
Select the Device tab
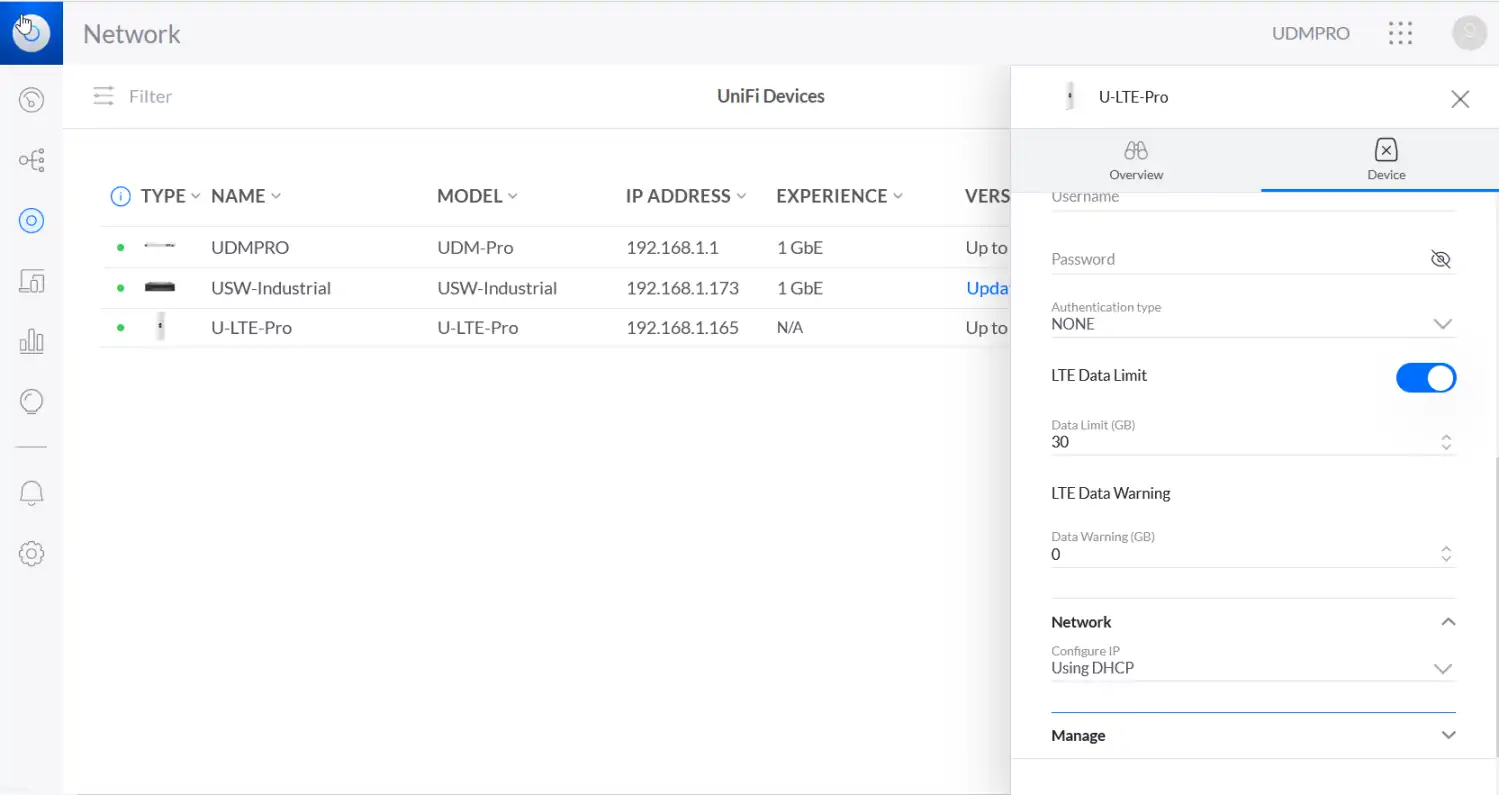tap(1386, 160)
